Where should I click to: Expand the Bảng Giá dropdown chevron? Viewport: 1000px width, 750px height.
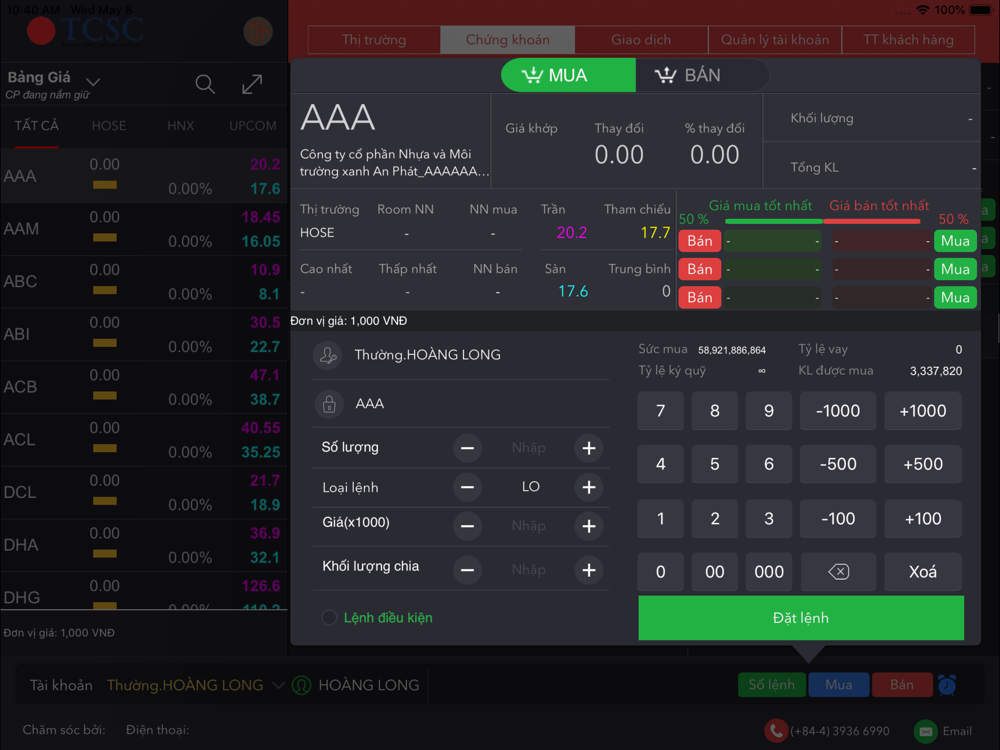pyautogui.click(x=93, y=82)
